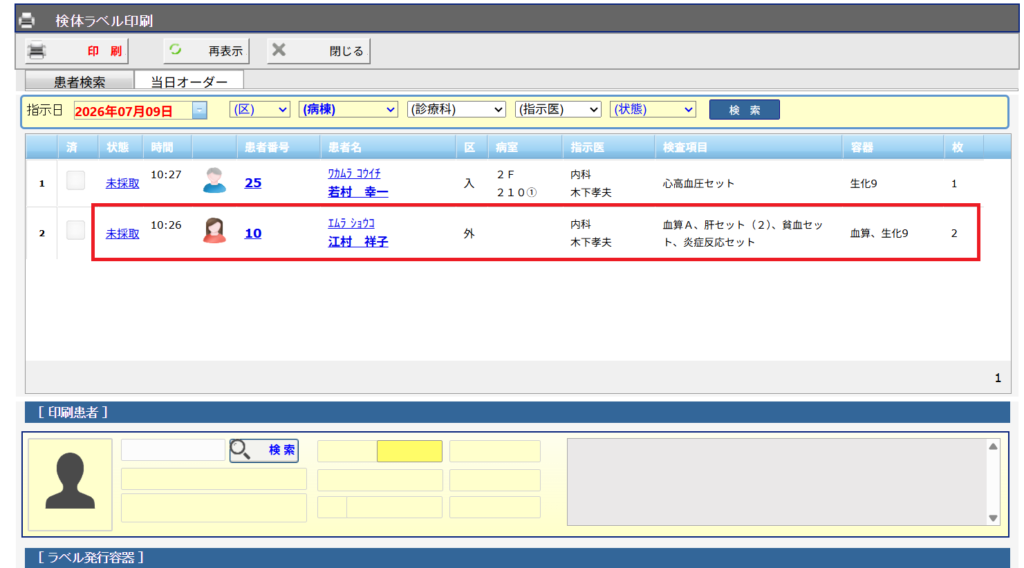Click the 再表示 refresh button
1024x568 pixels.
point(204,51)
